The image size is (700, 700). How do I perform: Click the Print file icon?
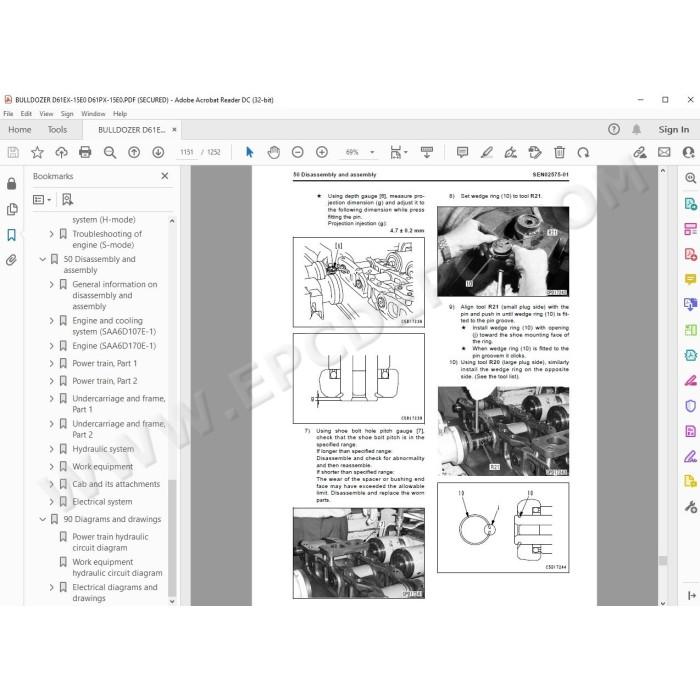[85, 152]
